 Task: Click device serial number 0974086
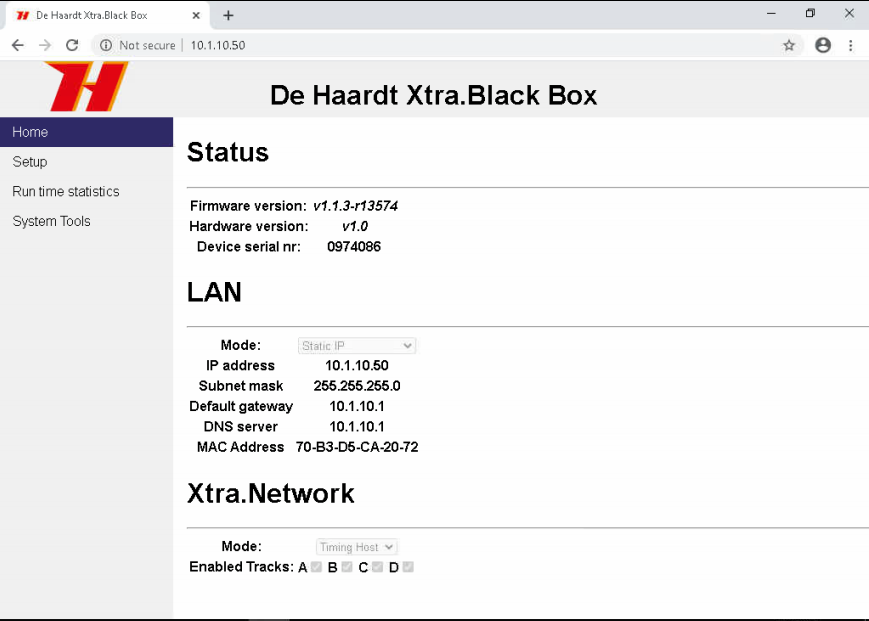click(x=354, y=247)
